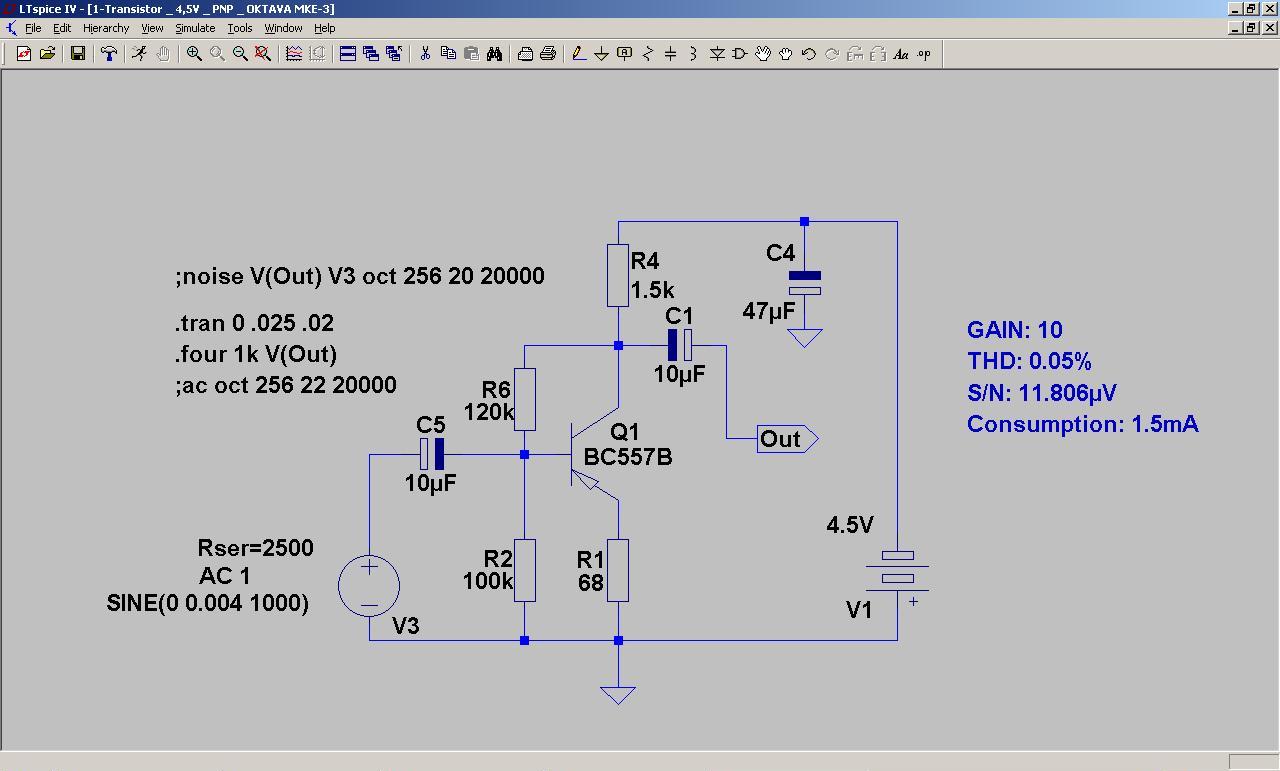The image size is (1280, 771).
Task: Zoom to fit with the crossed magnifier
Action: tap(263, 54)
